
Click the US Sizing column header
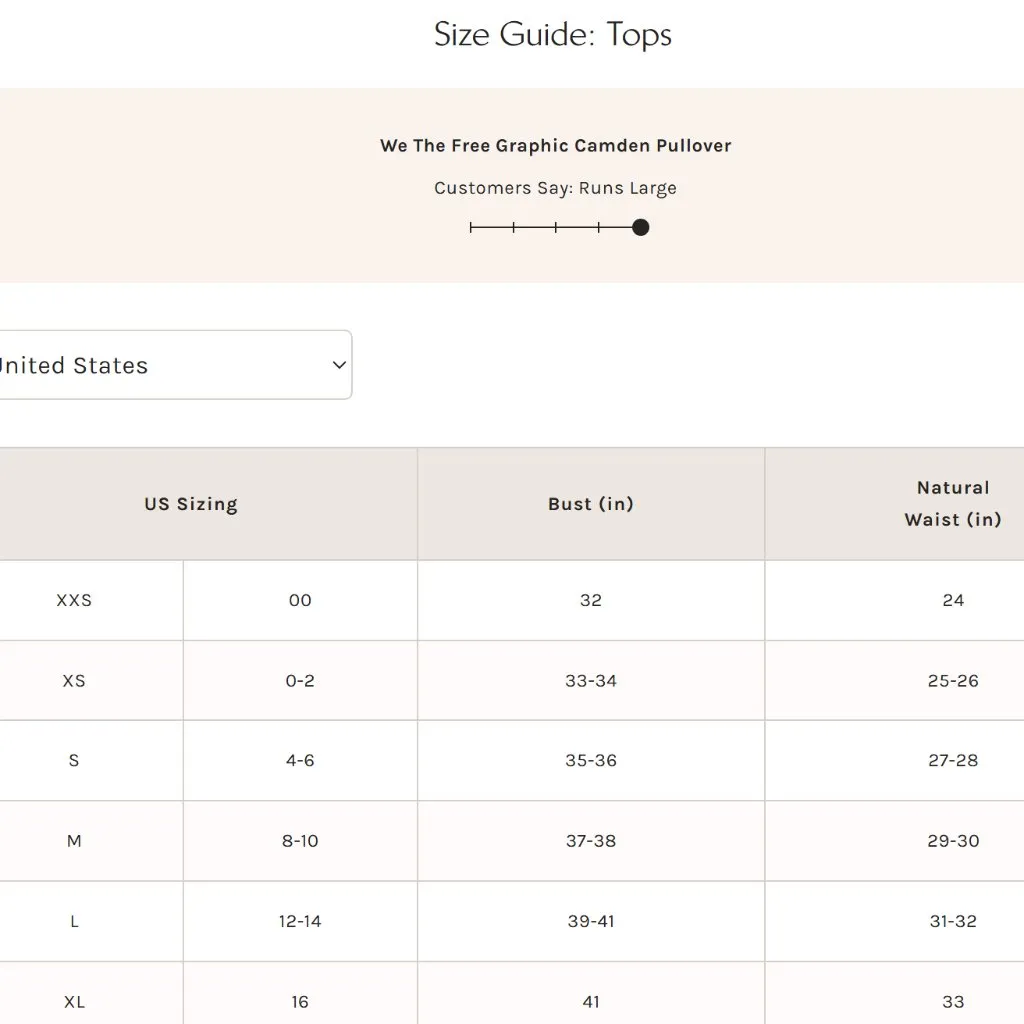(x=191, y=504)
